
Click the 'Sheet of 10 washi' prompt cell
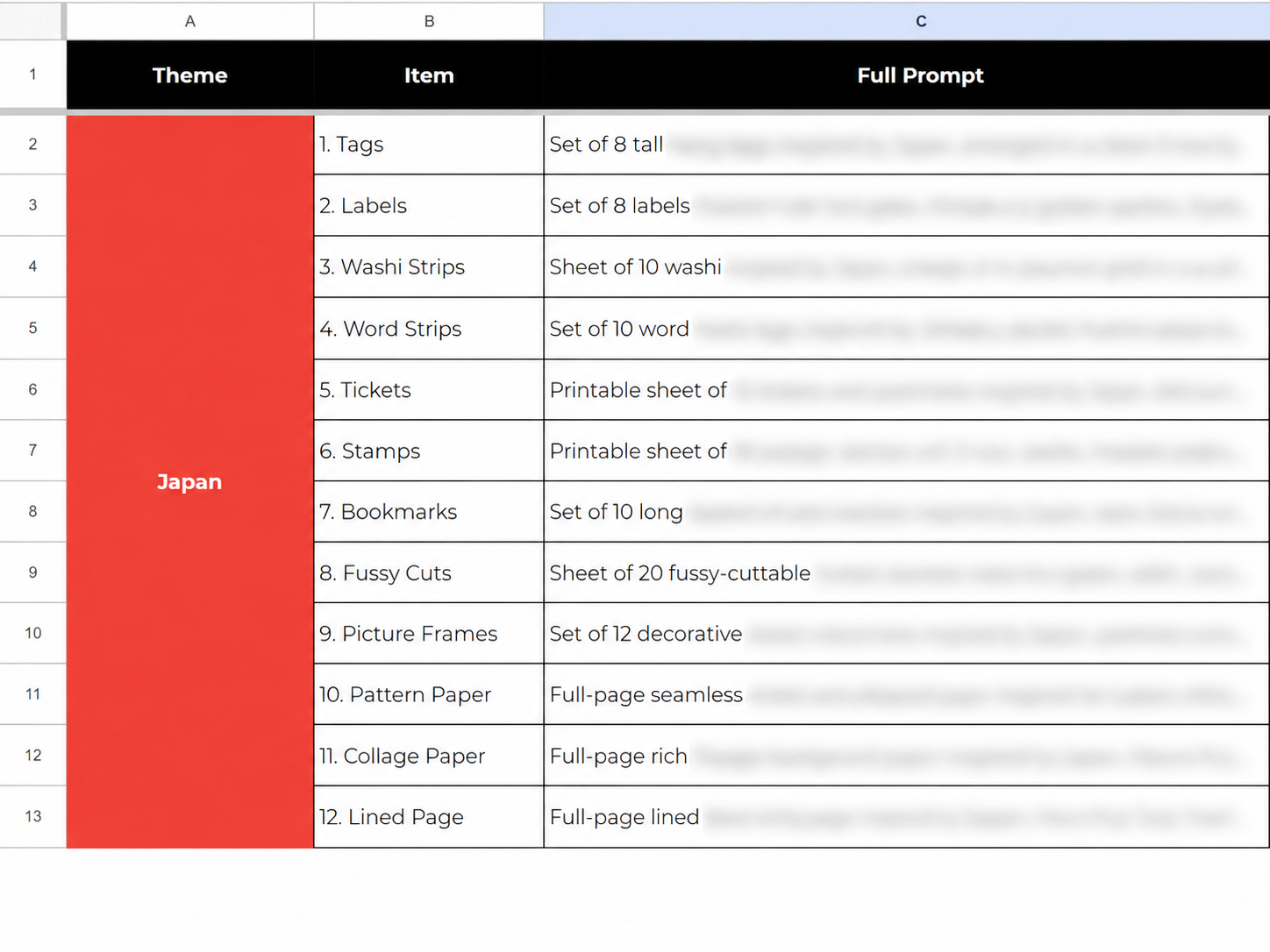point(907,266)
